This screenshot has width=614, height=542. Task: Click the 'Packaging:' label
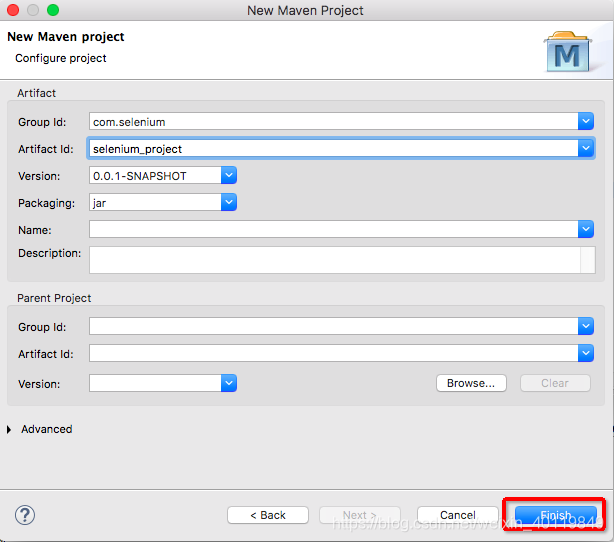click(x=46, y=203)
